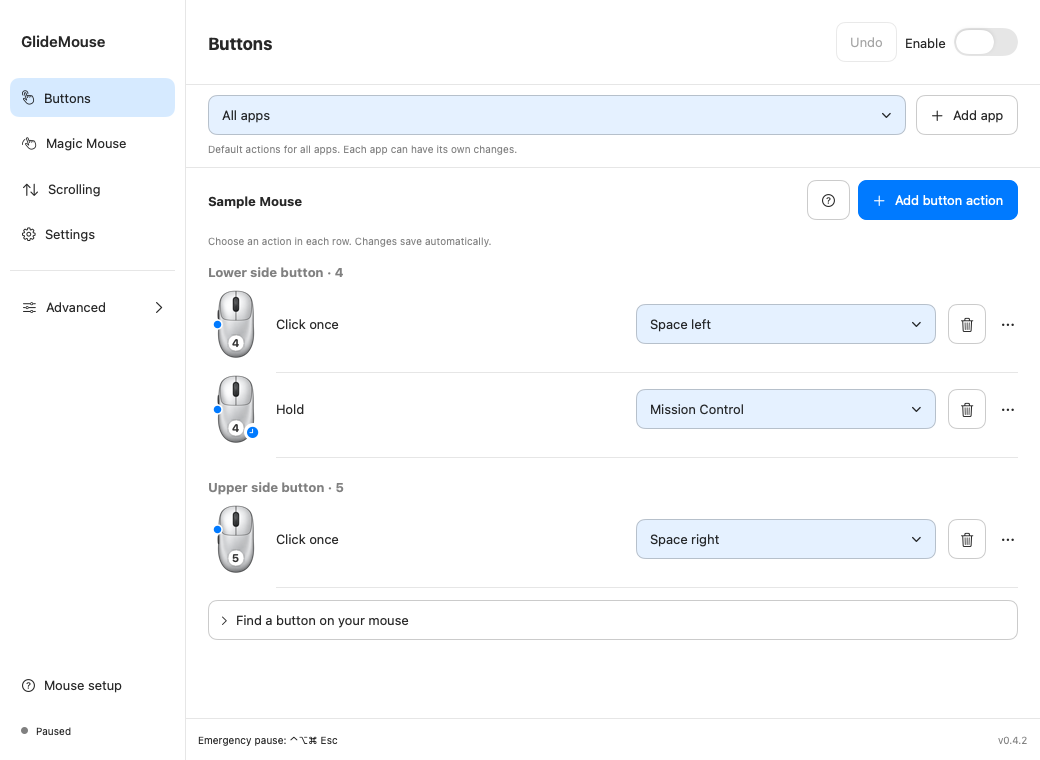Click the button 4 Click once mouse image
Image resolution: width=1040 pixels, height=760 pixels.
click(x=235, y=324)
